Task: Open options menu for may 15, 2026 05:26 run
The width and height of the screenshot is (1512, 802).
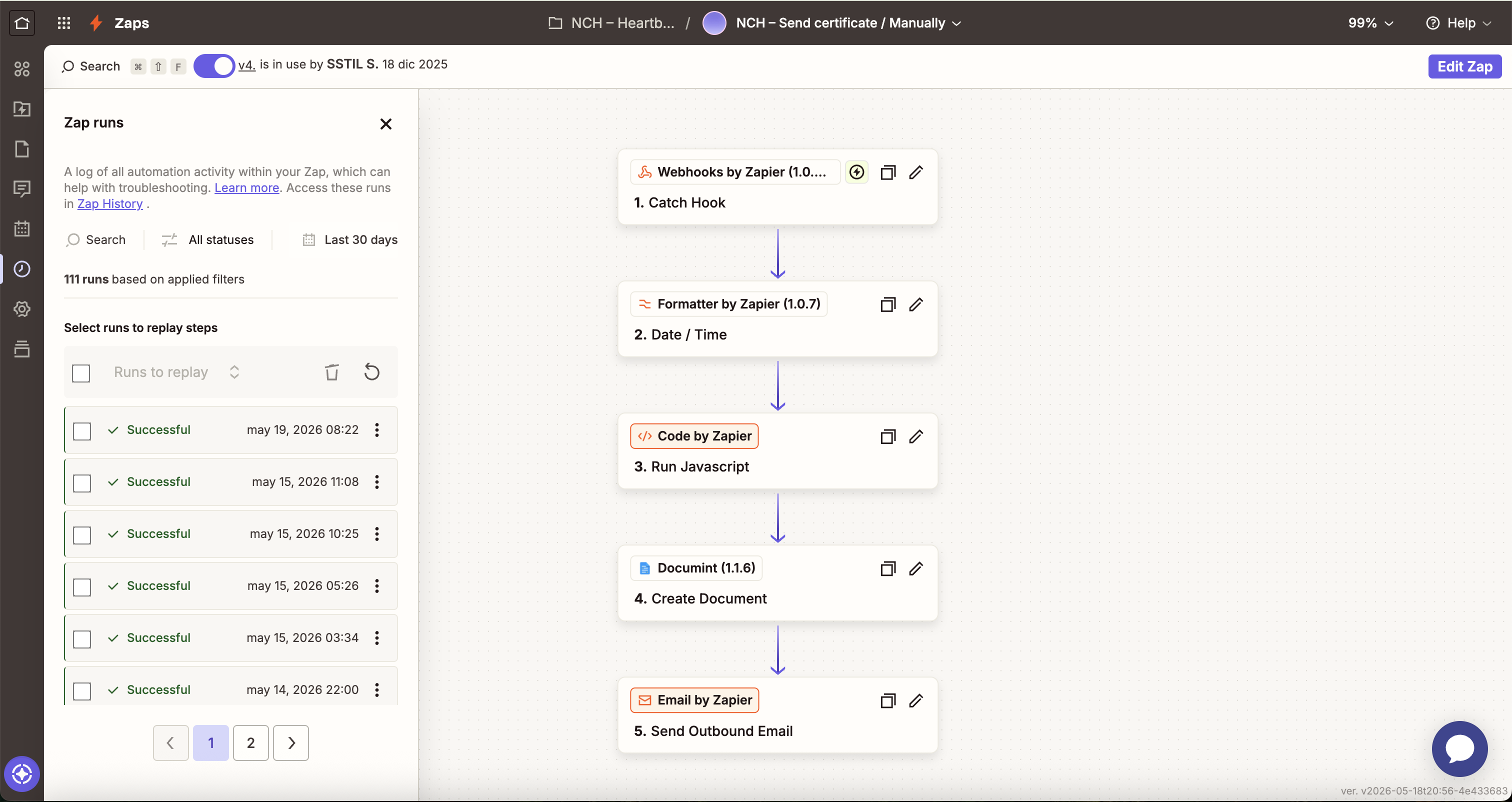Action: click(377, 586)
